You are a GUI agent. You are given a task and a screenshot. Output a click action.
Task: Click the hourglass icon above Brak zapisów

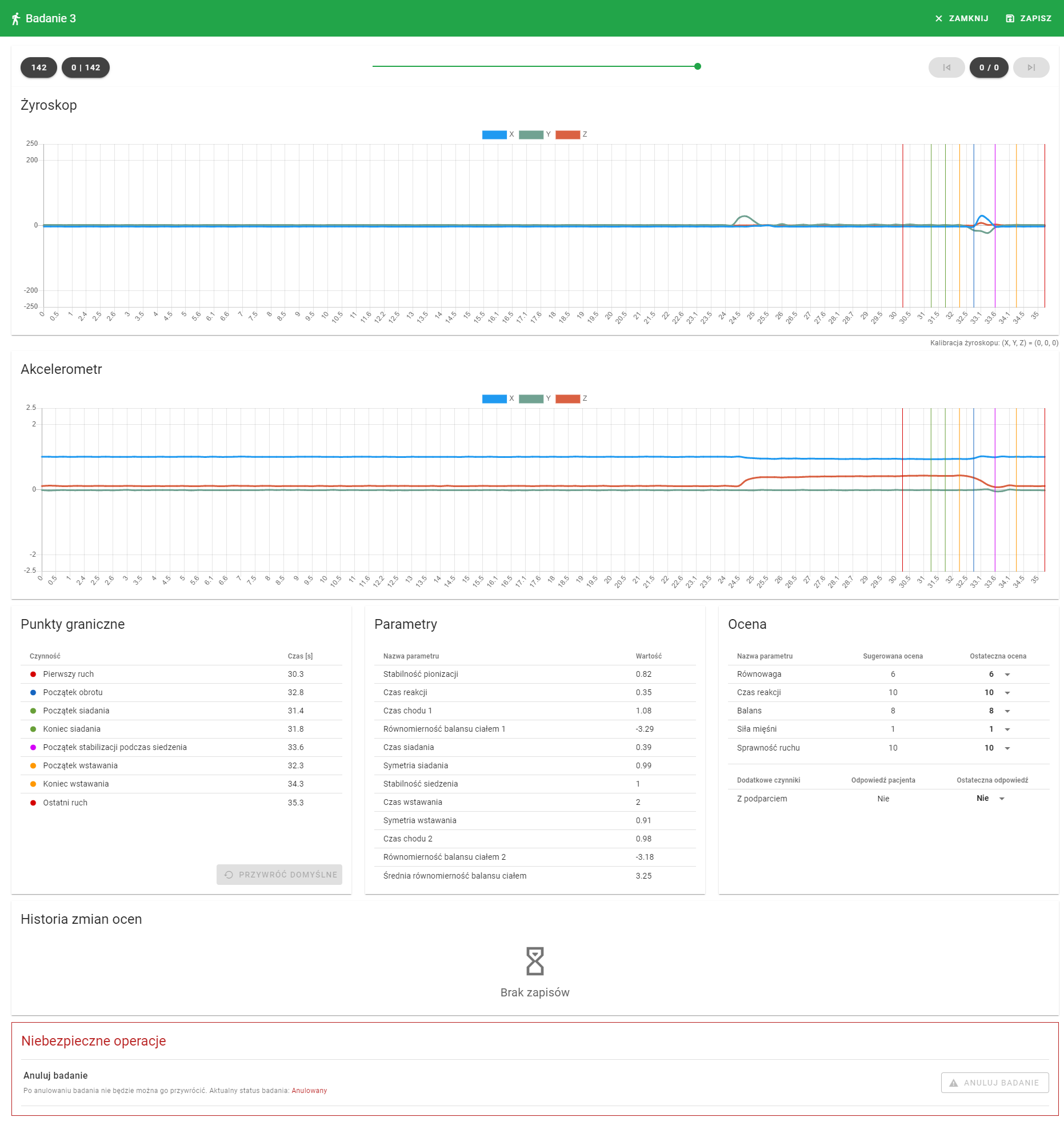tap(534, 961)
